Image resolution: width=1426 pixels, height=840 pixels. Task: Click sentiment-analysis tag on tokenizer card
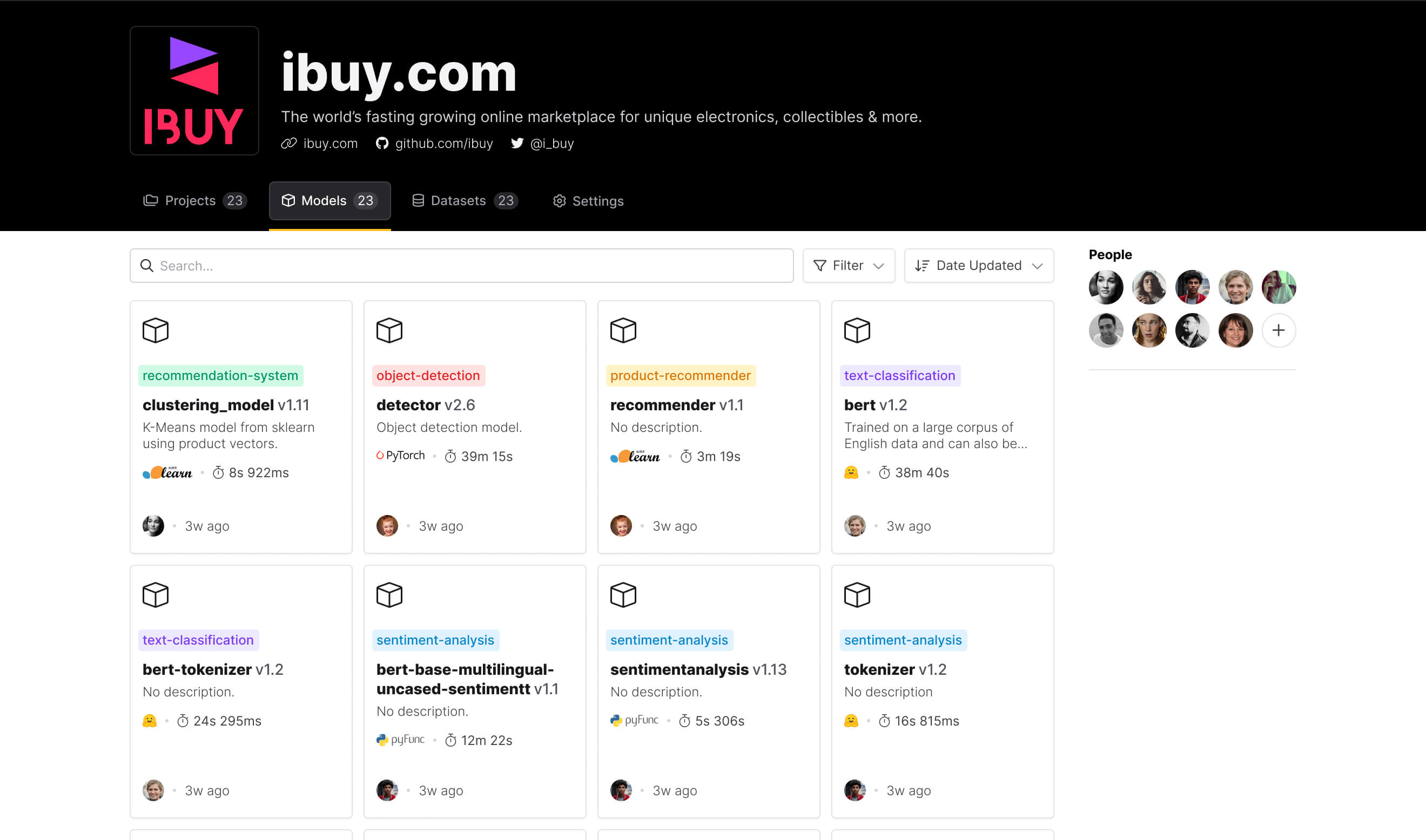(x=903, y=640)
